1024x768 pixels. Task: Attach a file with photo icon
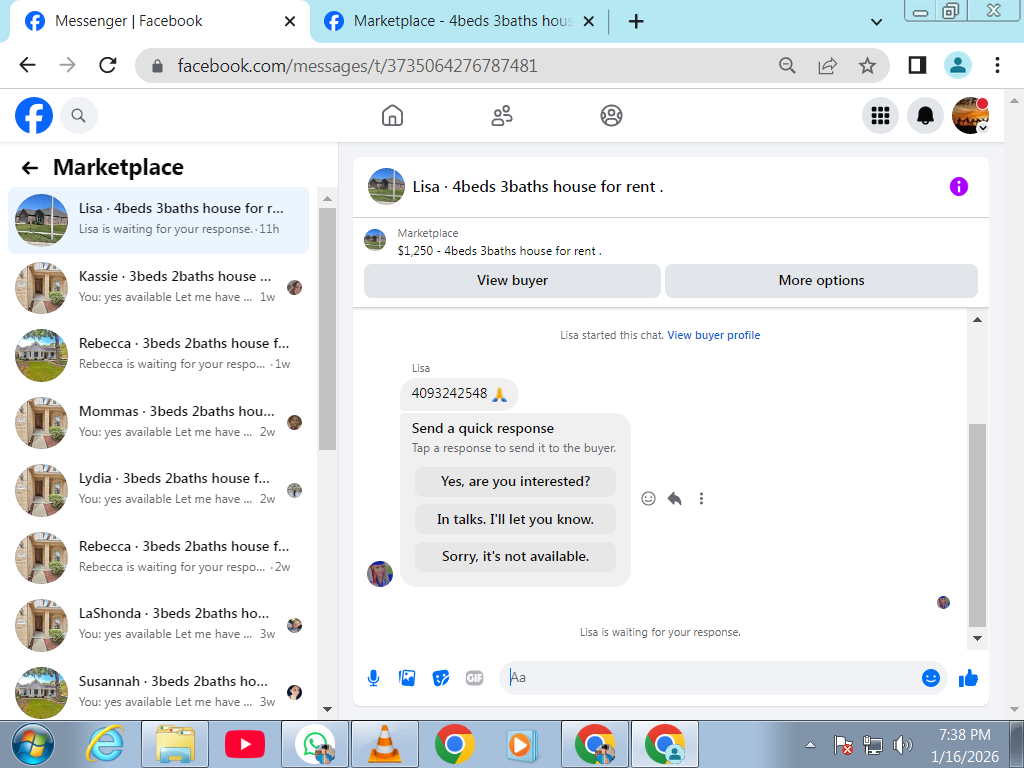point(407,678)
